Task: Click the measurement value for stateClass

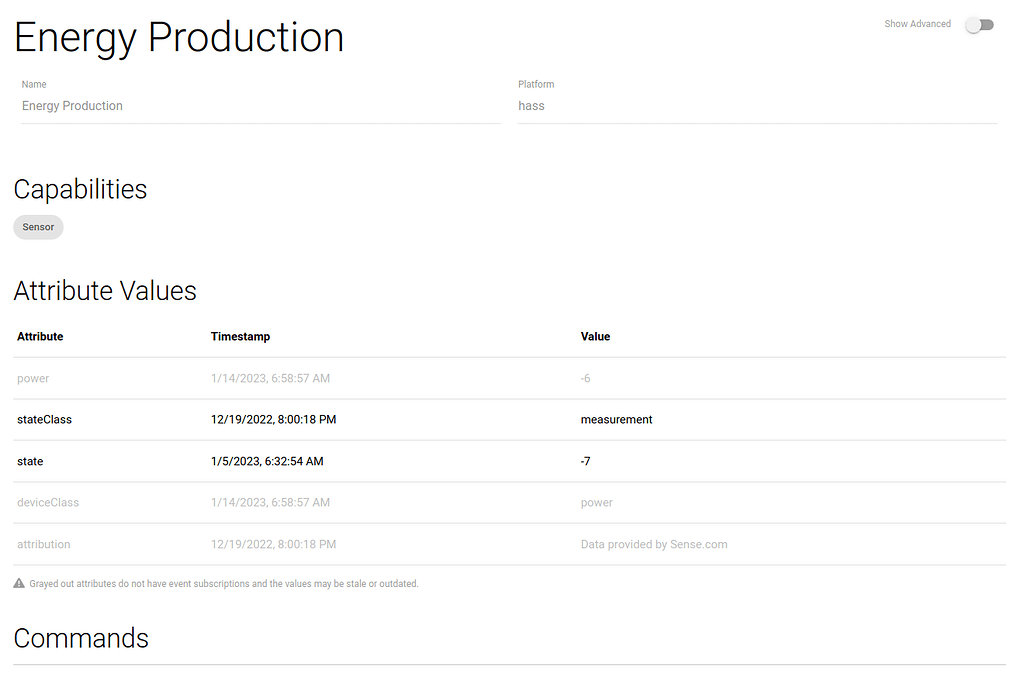Action: click(x=616, y=419)
